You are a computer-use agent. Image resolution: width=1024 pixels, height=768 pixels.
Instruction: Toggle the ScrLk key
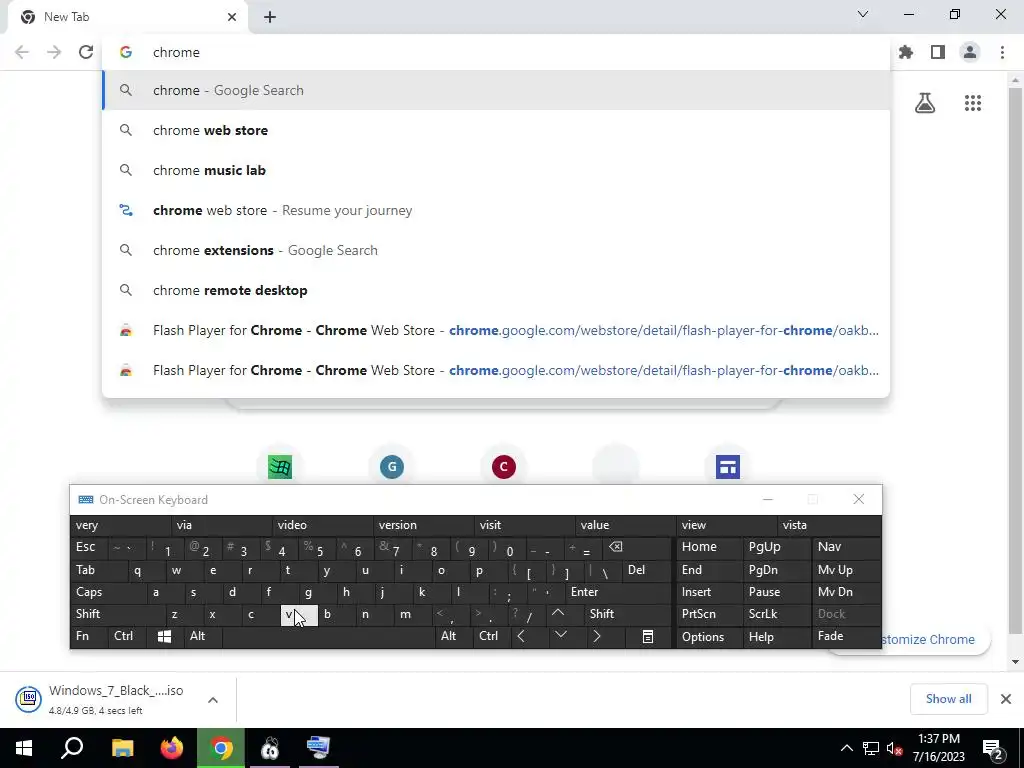click(775, 614)
